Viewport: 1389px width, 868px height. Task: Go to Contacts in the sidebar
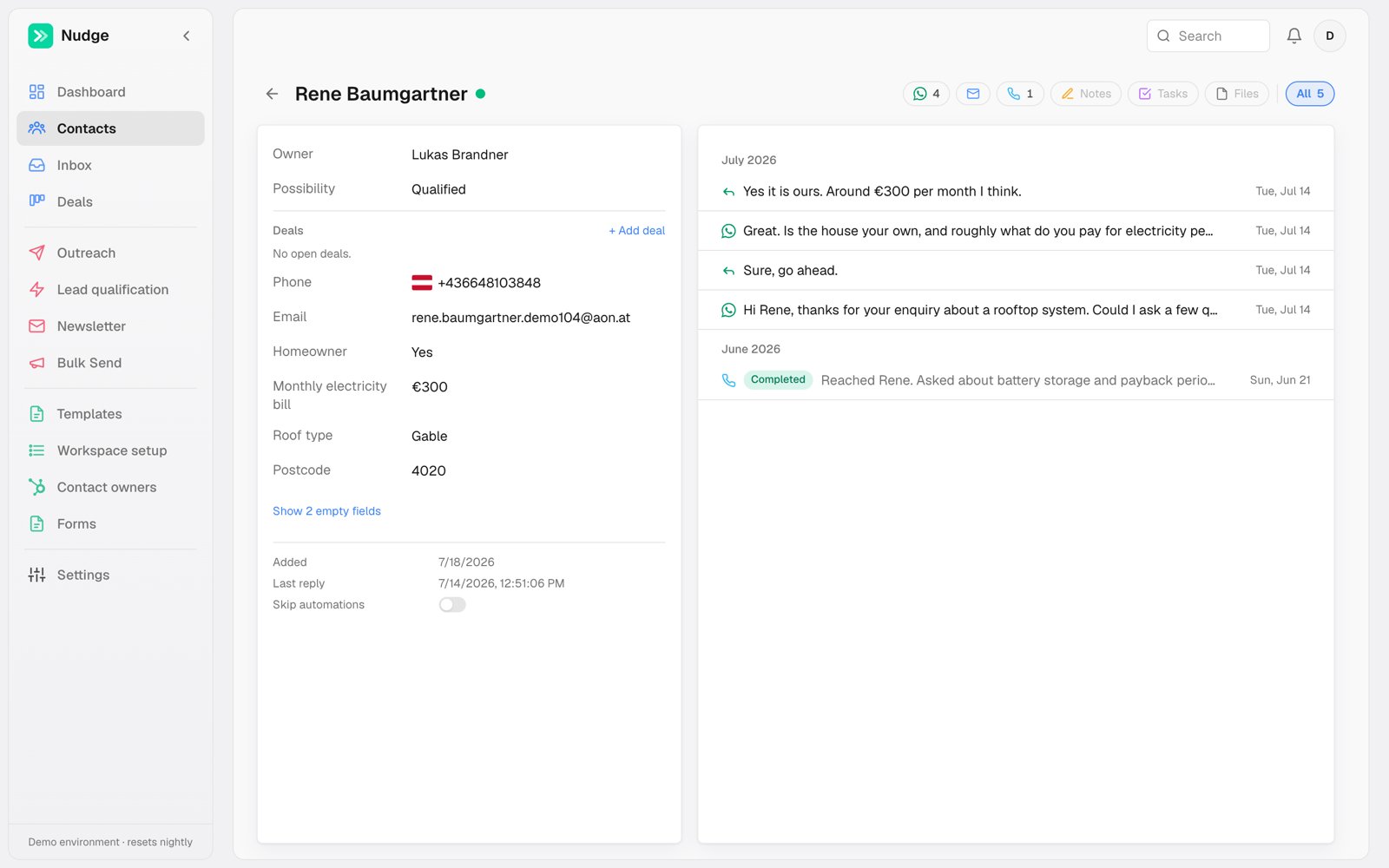(x=110, y=128)
